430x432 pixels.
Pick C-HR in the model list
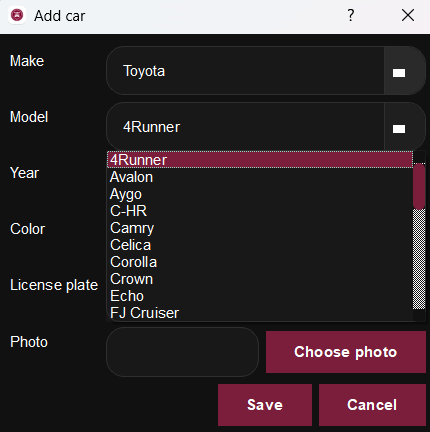click(260, 211)
